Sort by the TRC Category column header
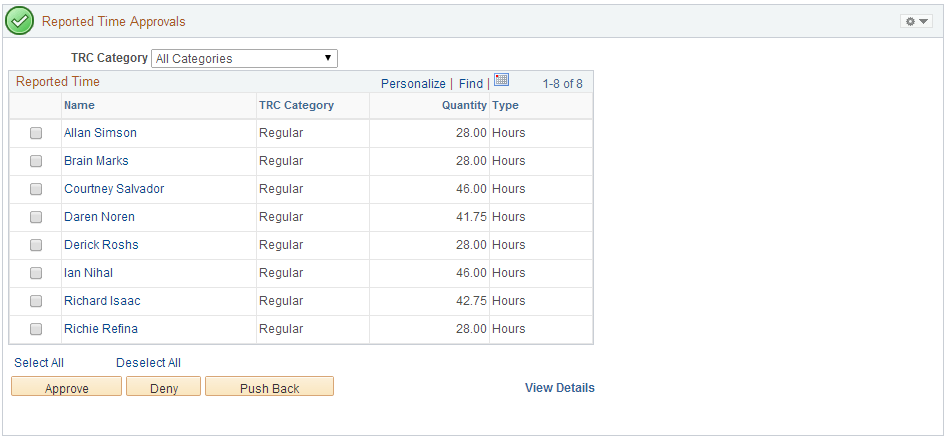 [x=296, y=105]
